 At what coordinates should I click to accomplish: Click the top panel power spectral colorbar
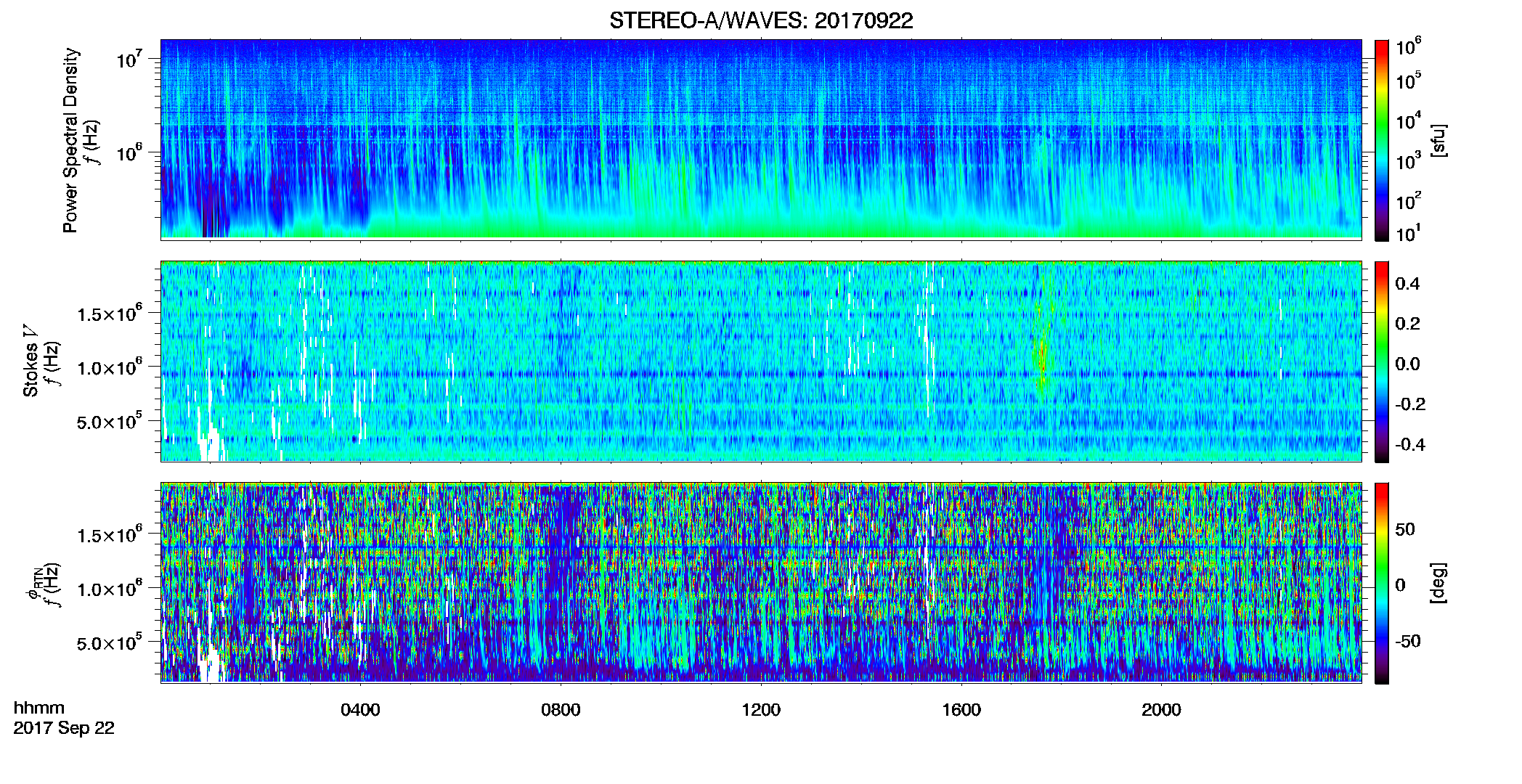tap(1382, 140)
